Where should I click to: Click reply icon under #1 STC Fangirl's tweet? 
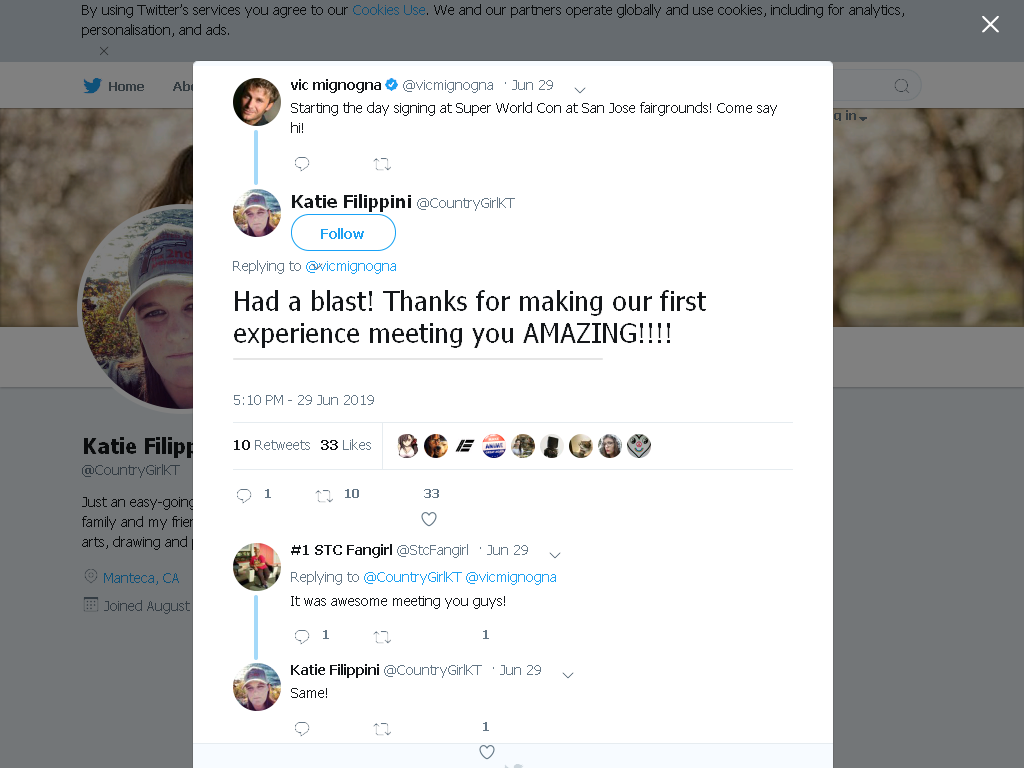(302, 636)
